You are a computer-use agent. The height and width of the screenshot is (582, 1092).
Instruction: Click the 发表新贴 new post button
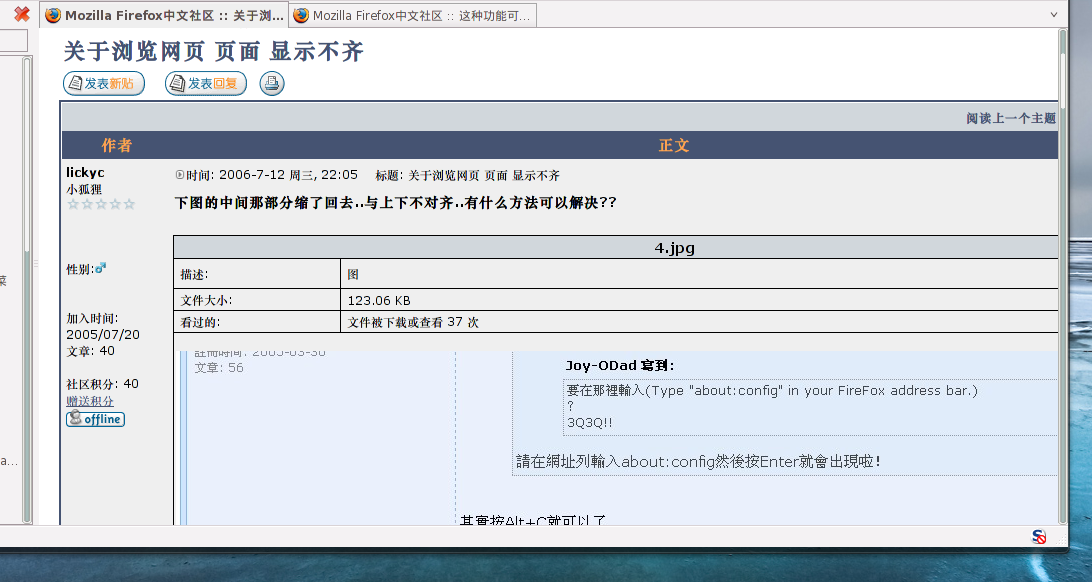tap(104, 84)
